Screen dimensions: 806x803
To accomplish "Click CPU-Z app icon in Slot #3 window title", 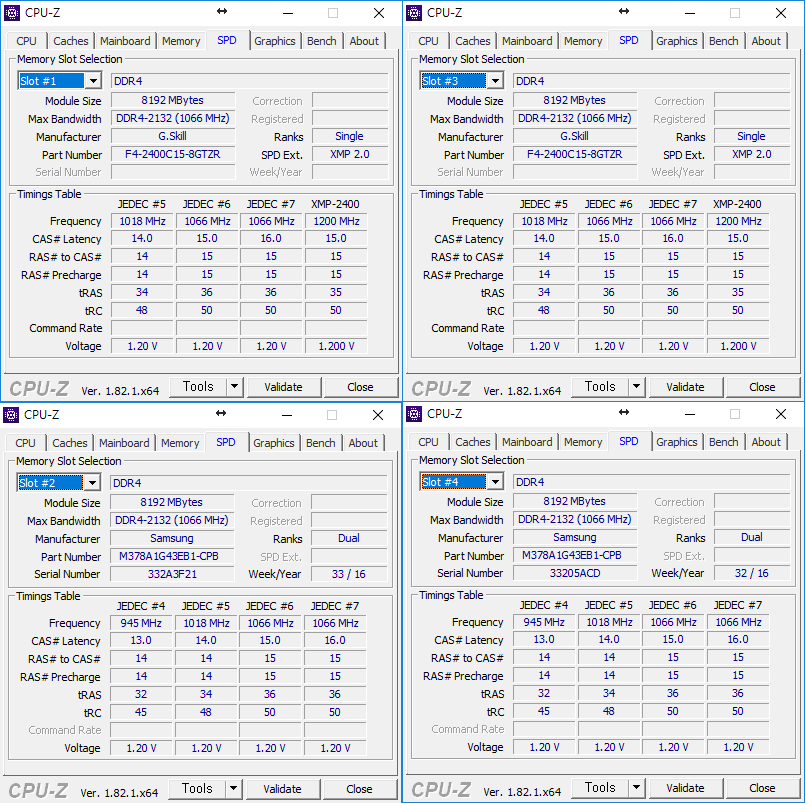I will click(x=414, y=13).
